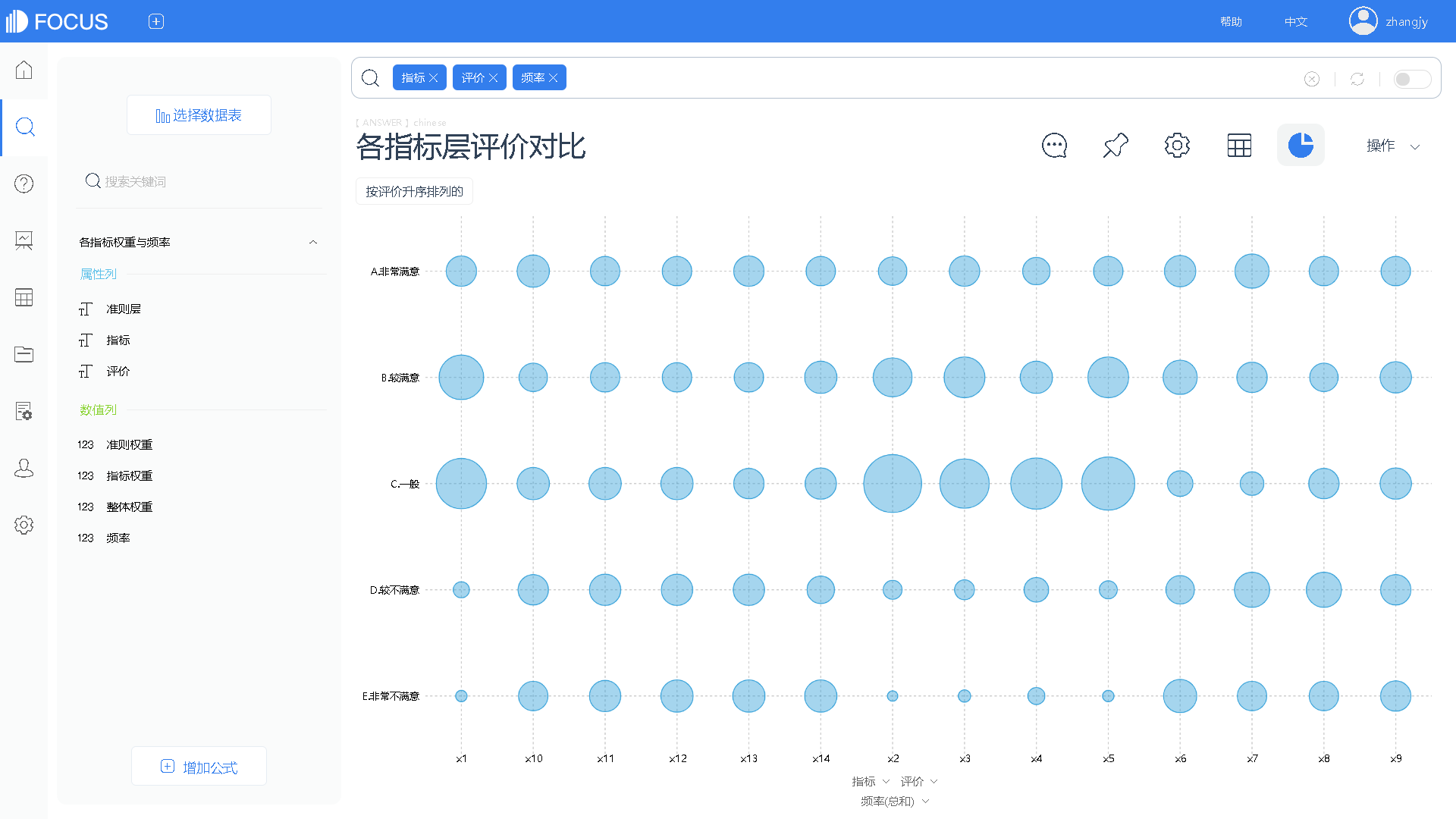Select the pie chart view icon
1456x819 pixels.
(1301, 145)
